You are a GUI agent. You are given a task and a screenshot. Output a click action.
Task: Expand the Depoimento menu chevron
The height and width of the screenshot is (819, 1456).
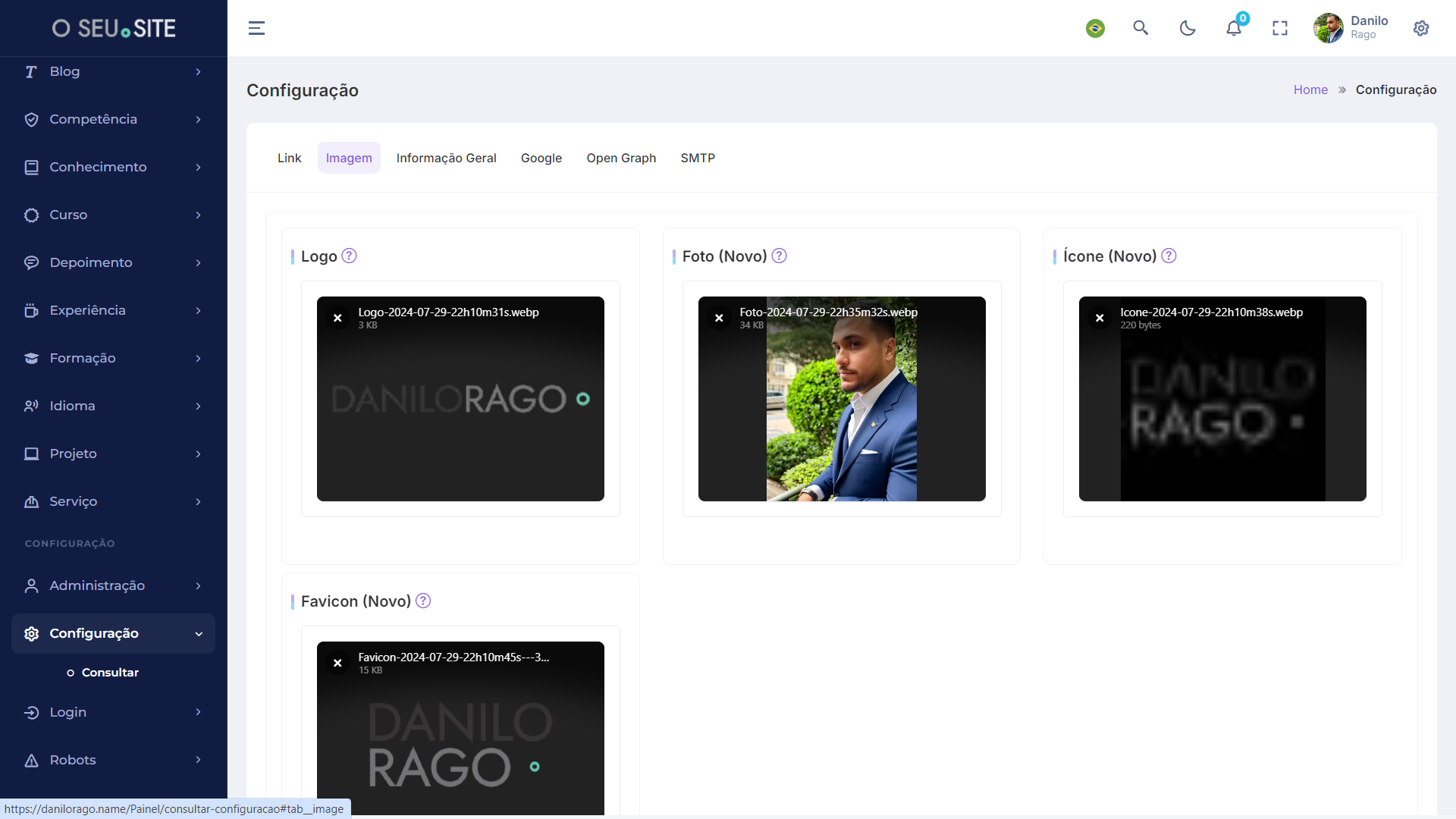pyautogui.click(x=198, y=262)
